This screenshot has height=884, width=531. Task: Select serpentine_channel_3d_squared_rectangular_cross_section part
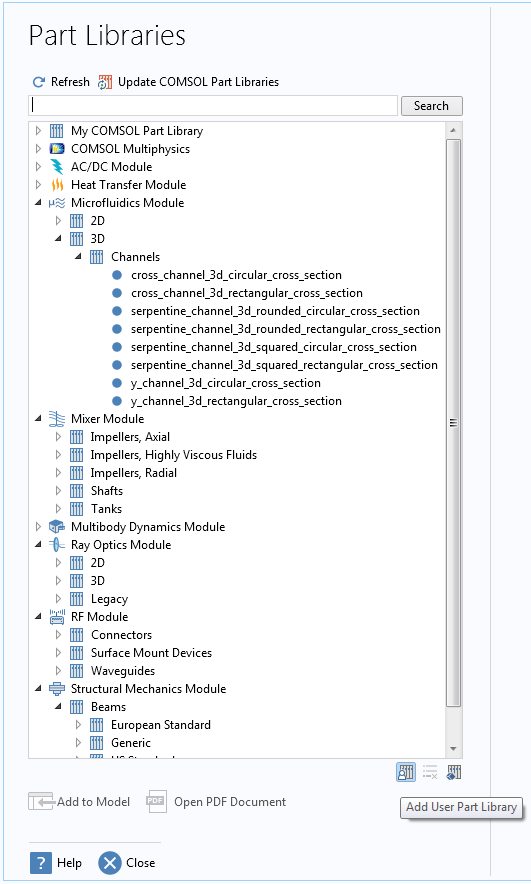284,365
